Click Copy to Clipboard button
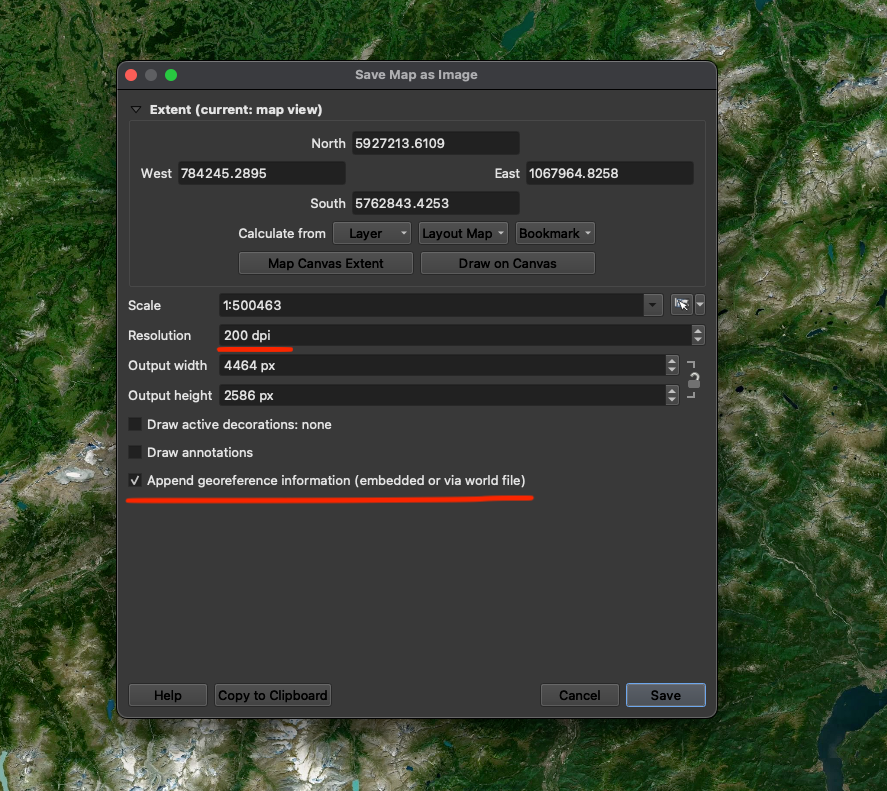The height and width of the screenshot is (791, 887). [273, 695]
